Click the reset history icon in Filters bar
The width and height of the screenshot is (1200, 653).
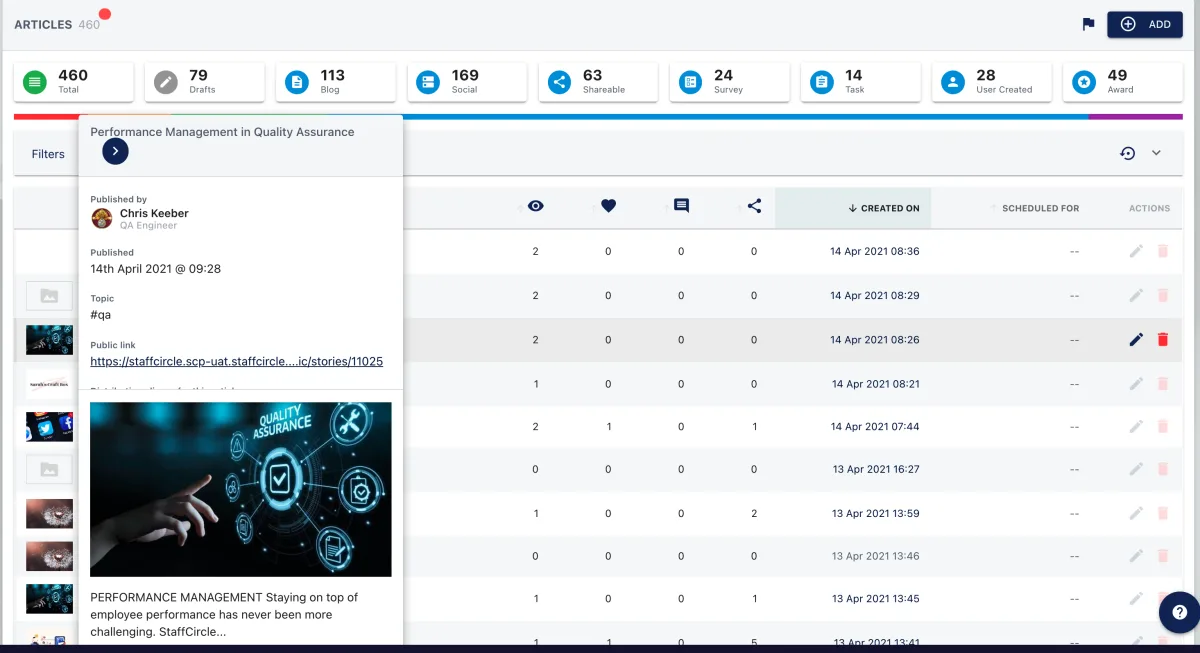click(x=1127, y=153)
